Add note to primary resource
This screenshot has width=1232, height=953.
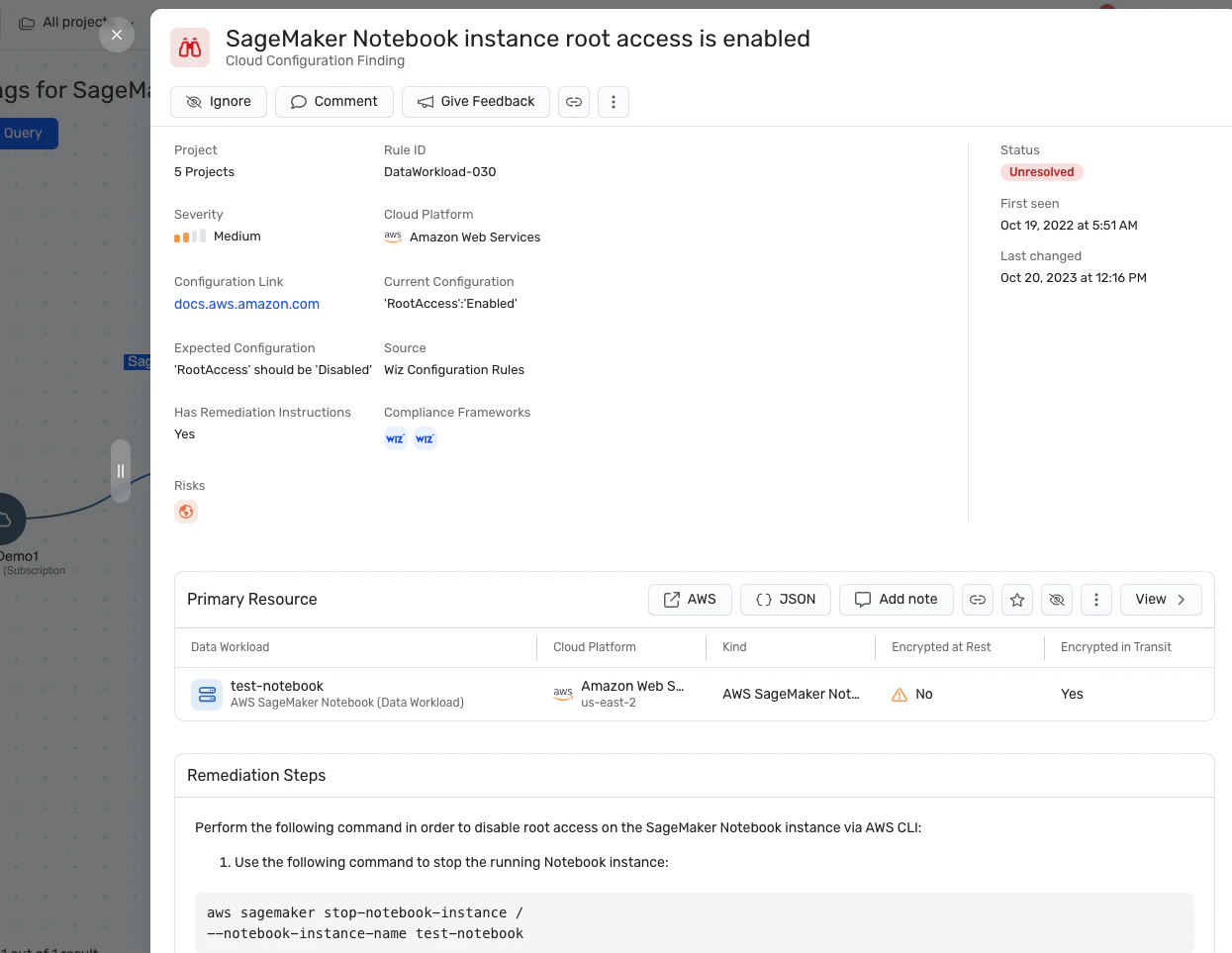pos(897,600)
